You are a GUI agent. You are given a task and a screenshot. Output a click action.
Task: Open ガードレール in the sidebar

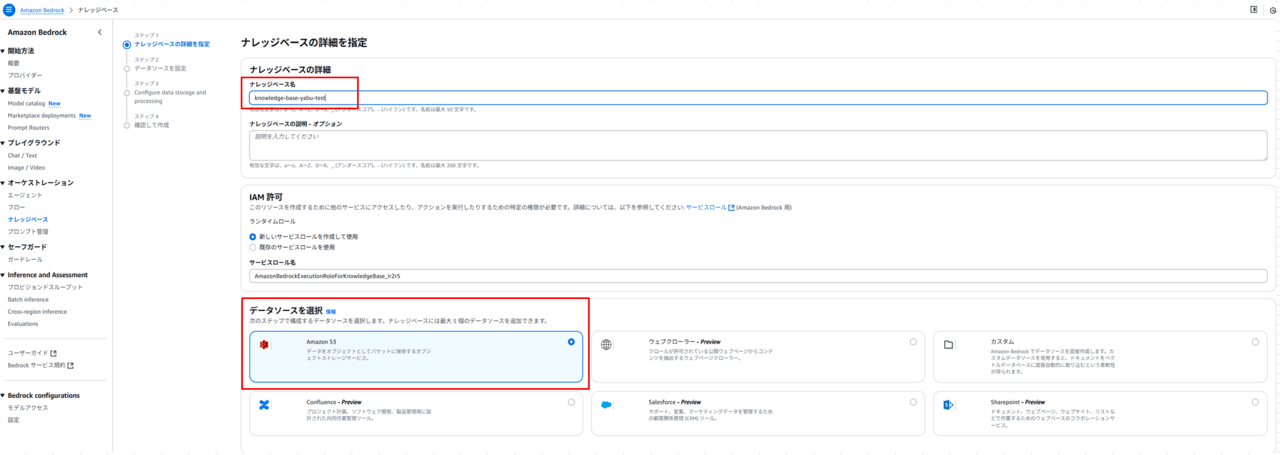(25, 259)
